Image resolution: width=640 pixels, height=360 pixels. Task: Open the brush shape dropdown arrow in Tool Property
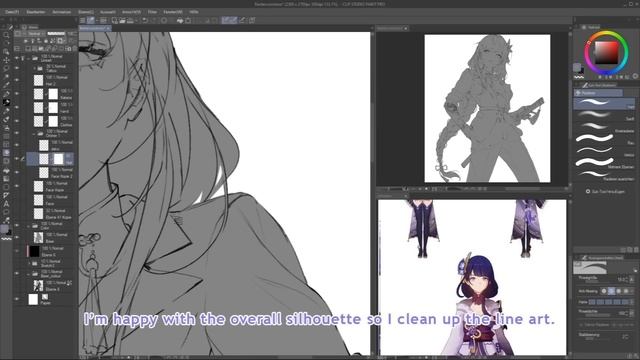(635, 270)
